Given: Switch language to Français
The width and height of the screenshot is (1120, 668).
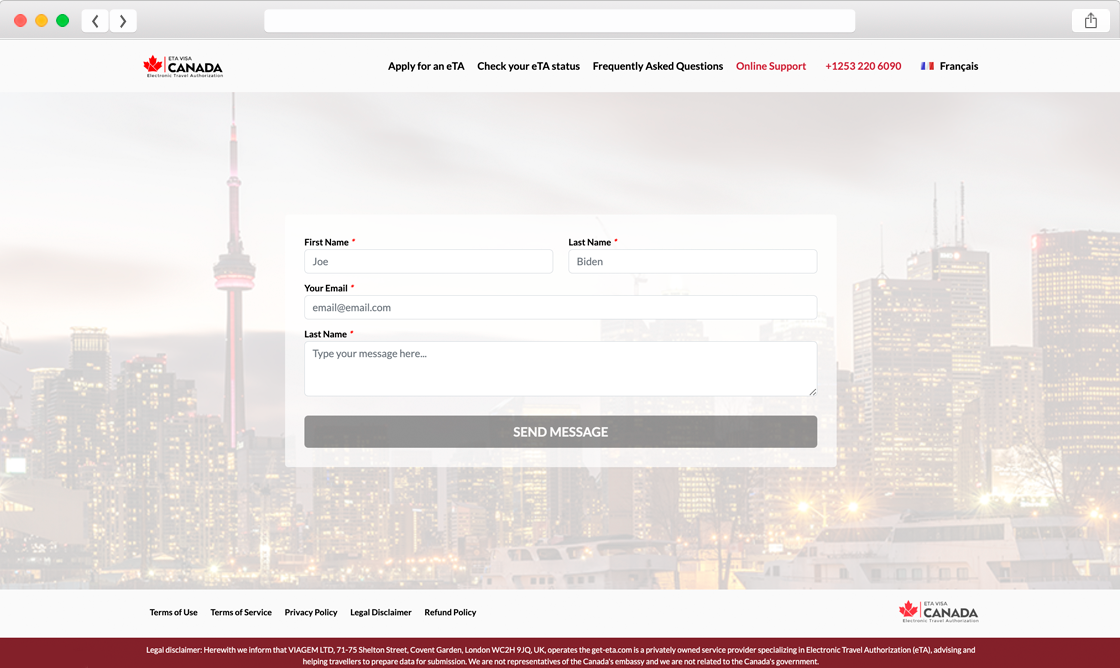Looking at the screenshot, I should [958, 66].
